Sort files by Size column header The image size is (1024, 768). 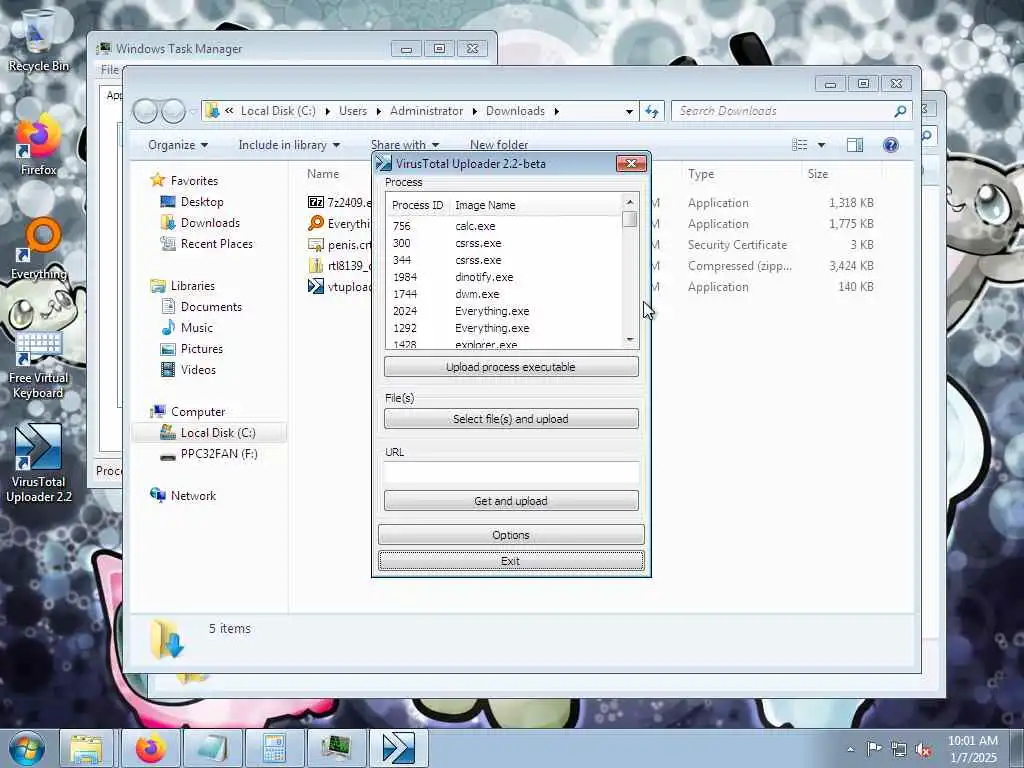pos(818,174)
